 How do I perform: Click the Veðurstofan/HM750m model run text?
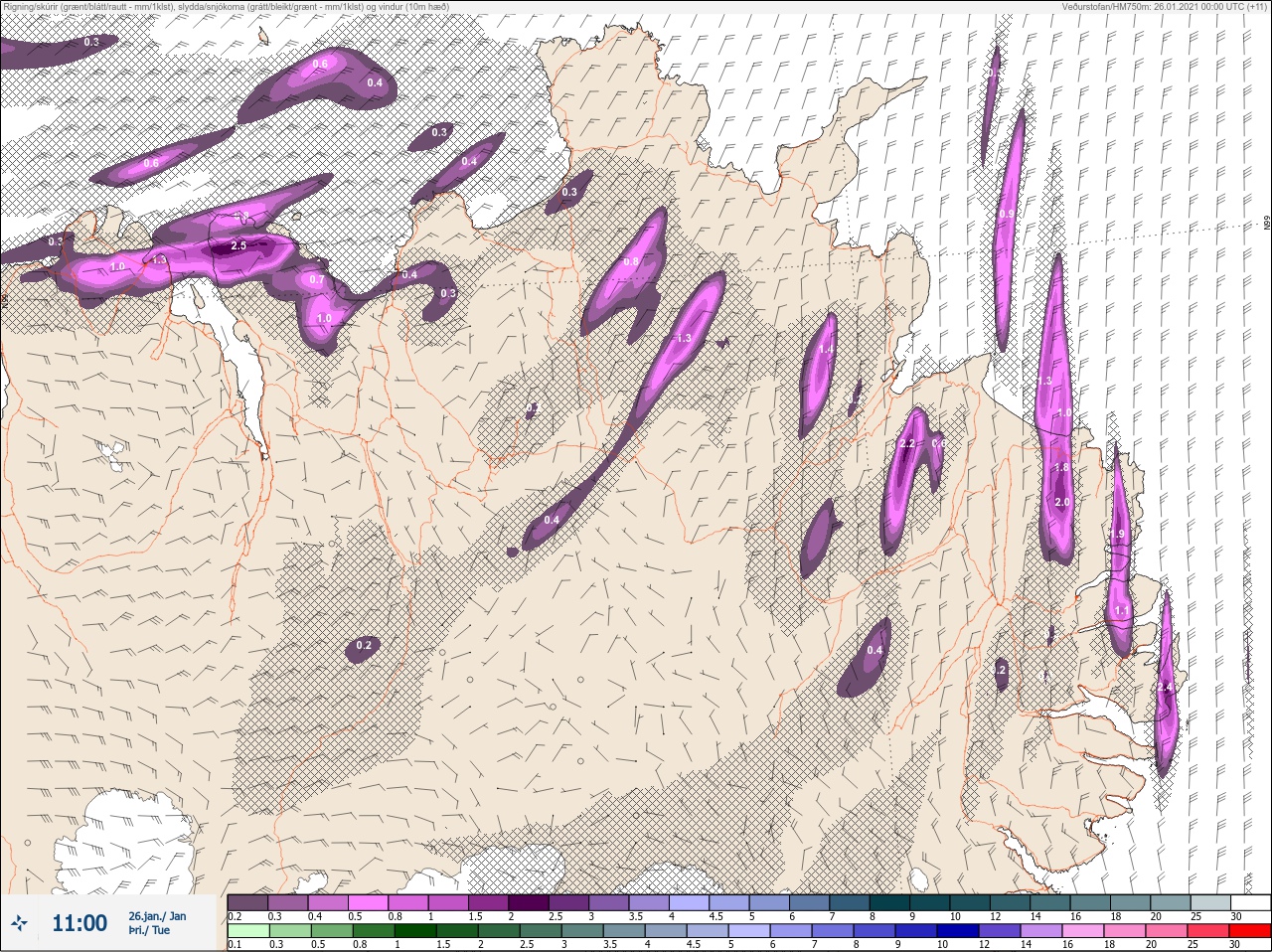click(x=1165, y=7)
